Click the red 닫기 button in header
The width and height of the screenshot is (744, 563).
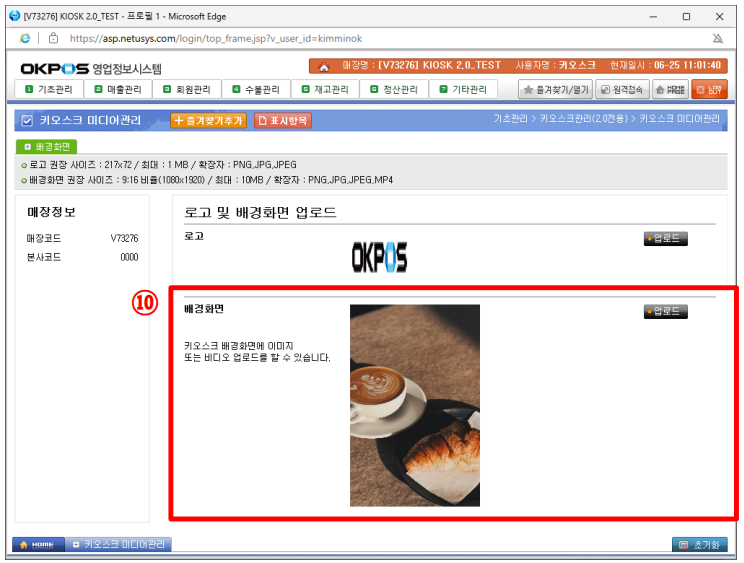tap(709, 90)
